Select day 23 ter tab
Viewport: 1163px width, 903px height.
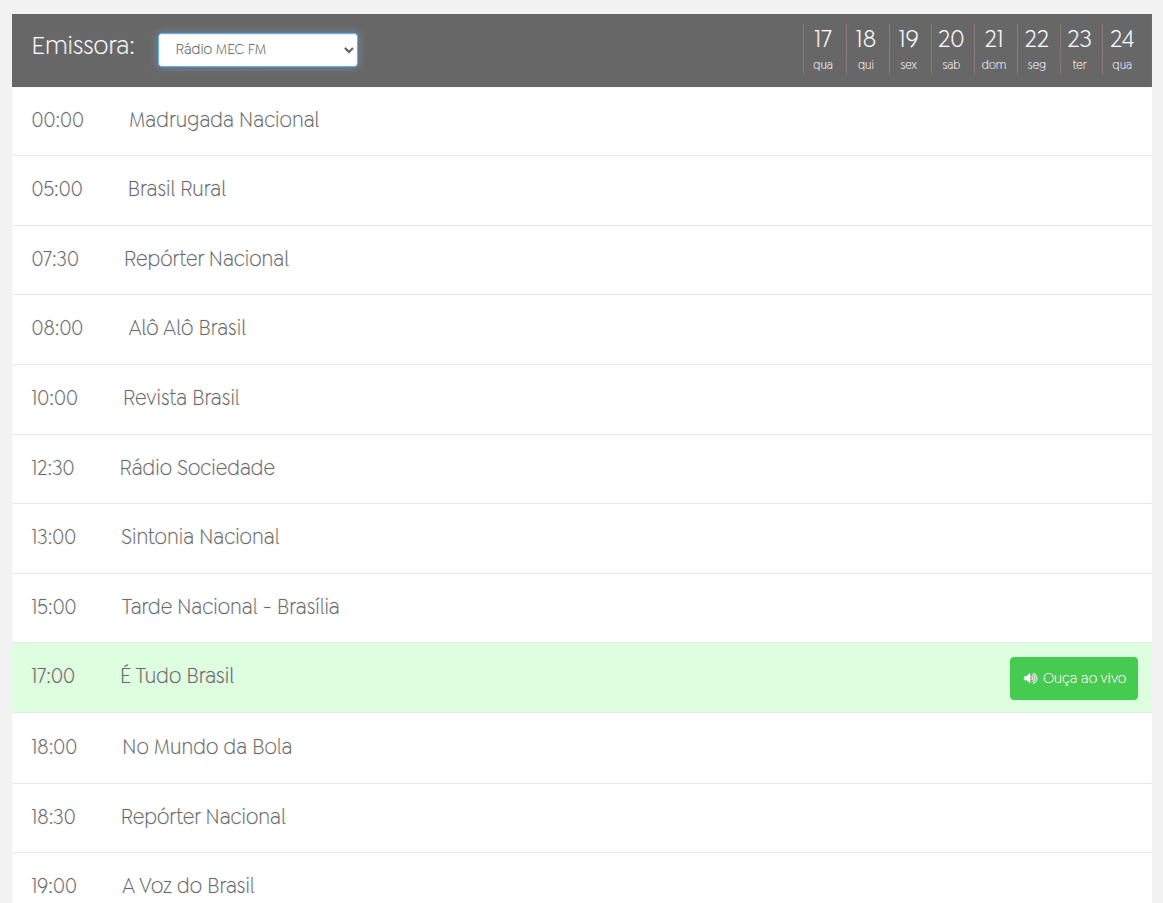pos(1079,49)
